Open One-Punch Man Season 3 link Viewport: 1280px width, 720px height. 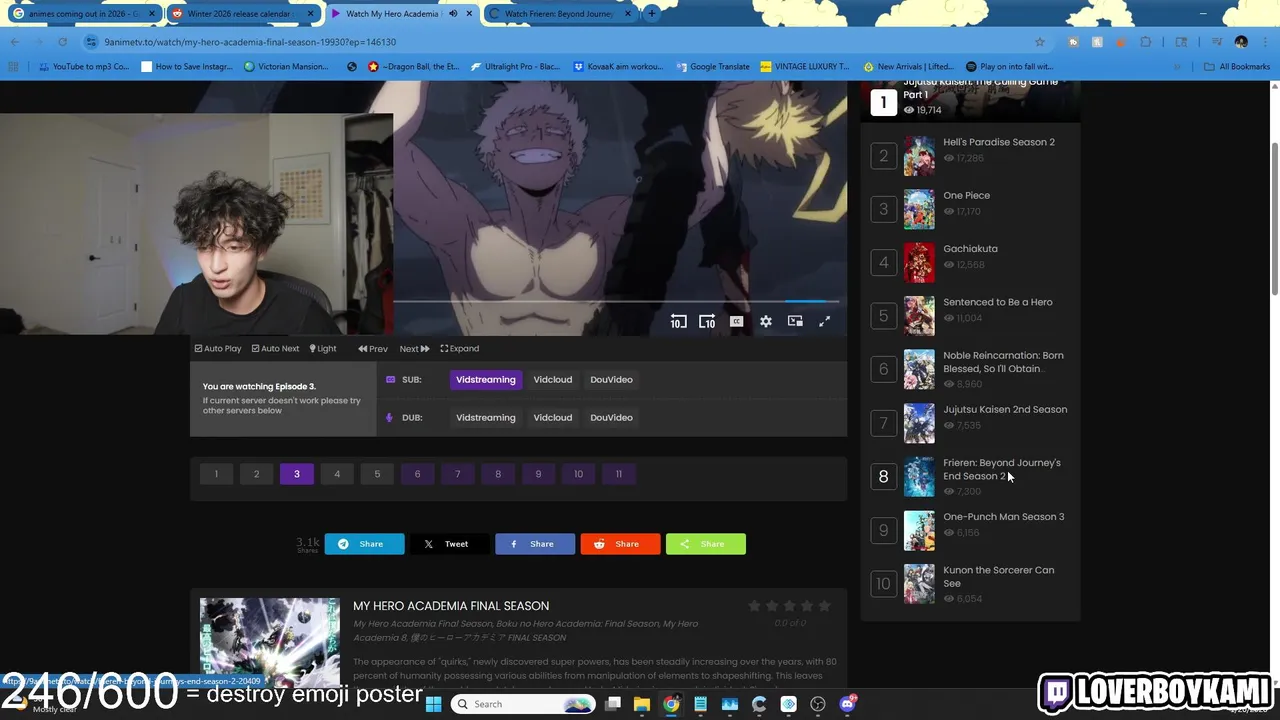[x=1003, y=517]
